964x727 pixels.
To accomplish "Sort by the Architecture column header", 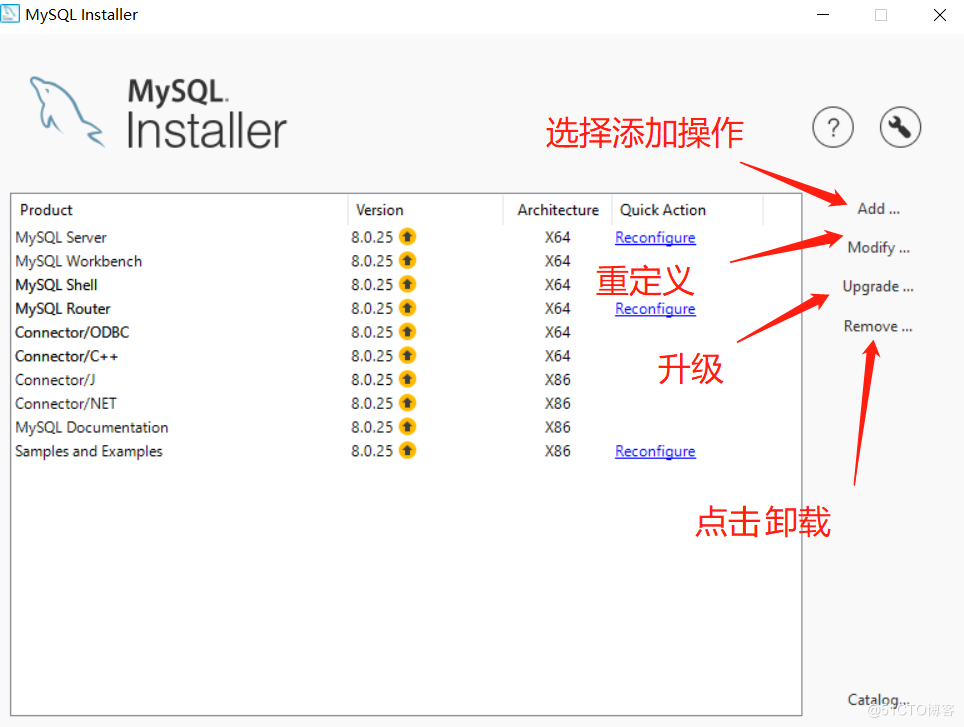I will (558, 210).
